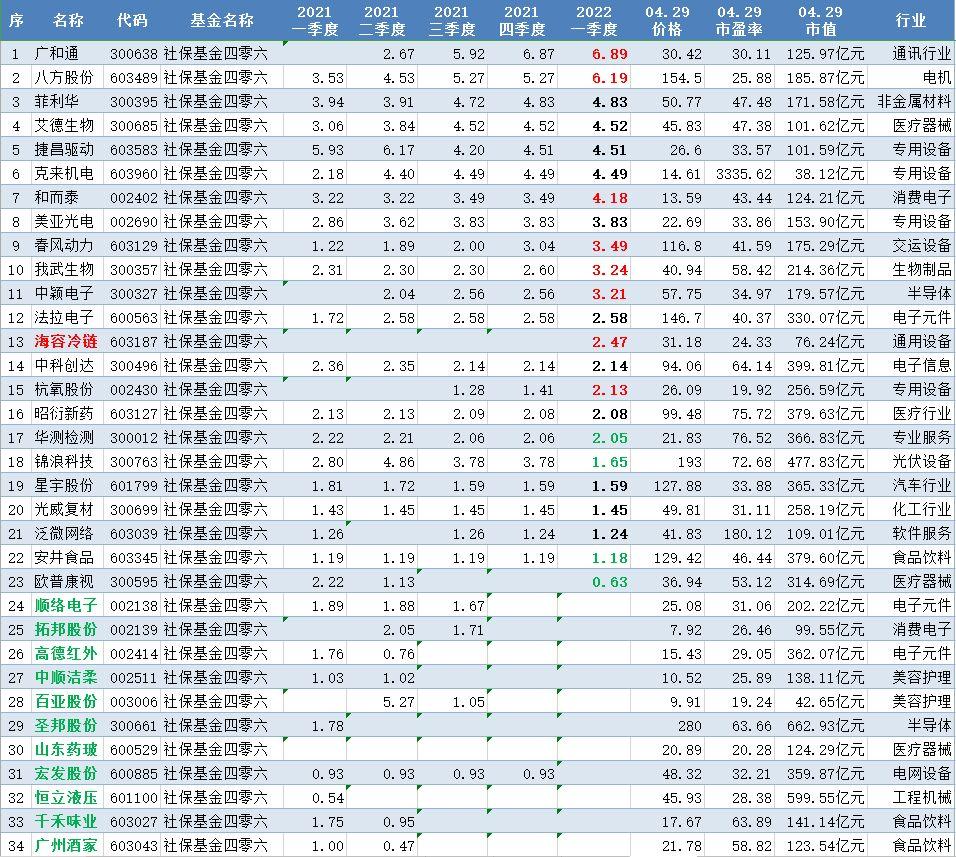Select the cell 光威复材

(64, 510)
